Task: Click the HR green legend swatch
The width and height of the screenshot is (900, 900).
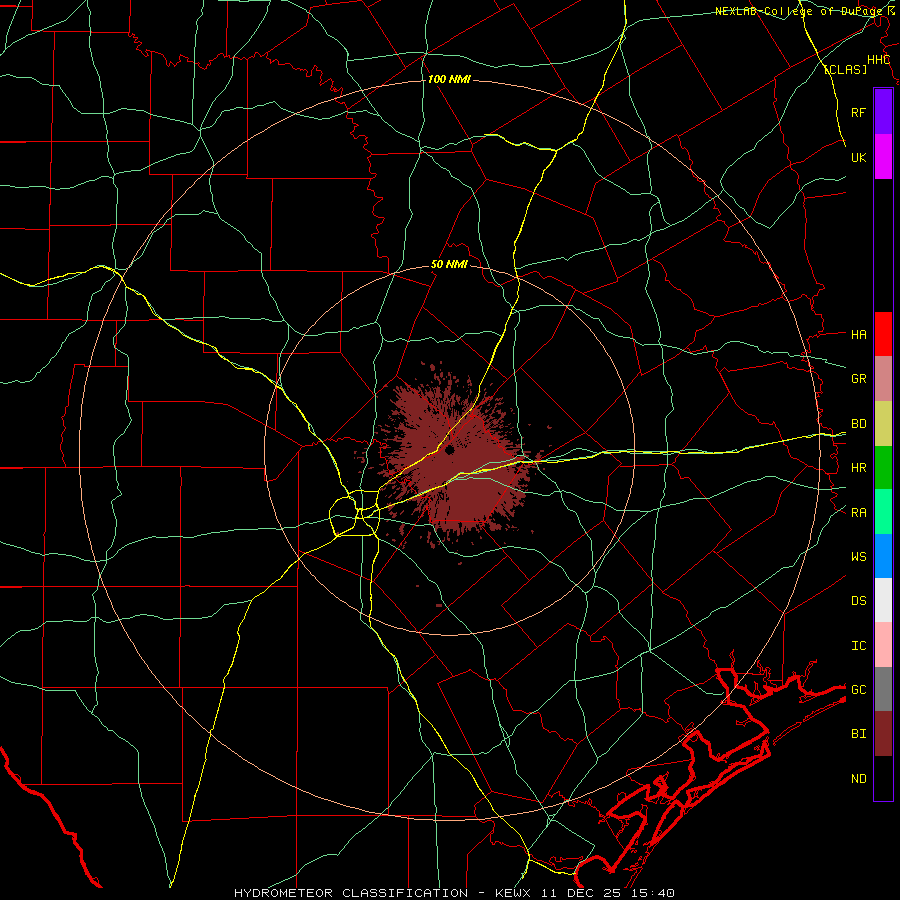Action: (883, 468)
